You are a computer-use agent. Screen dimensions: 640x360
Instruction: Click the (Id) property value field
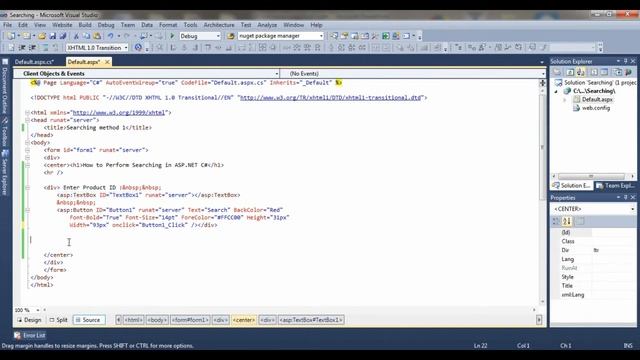(x=613, y=233)
